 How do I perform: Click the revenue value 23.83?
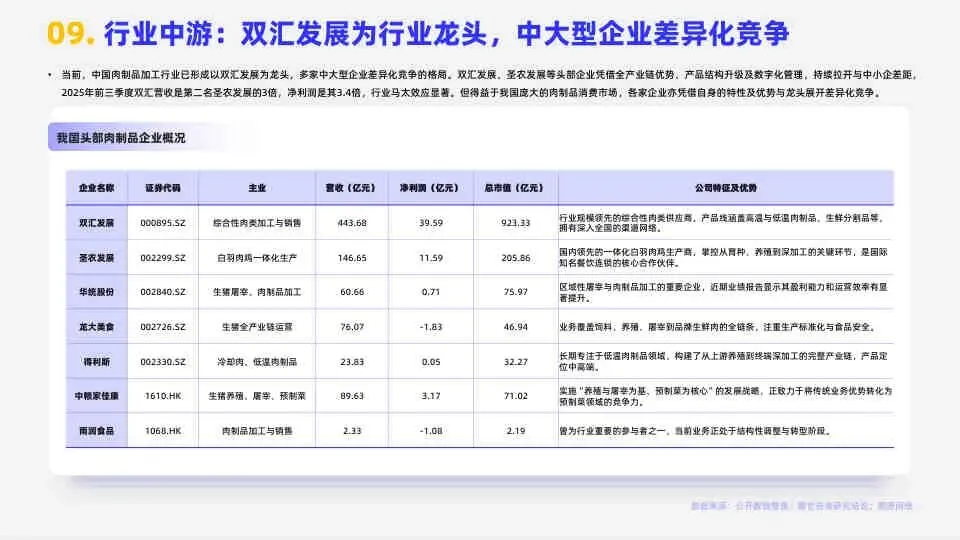tap(352, 362)
